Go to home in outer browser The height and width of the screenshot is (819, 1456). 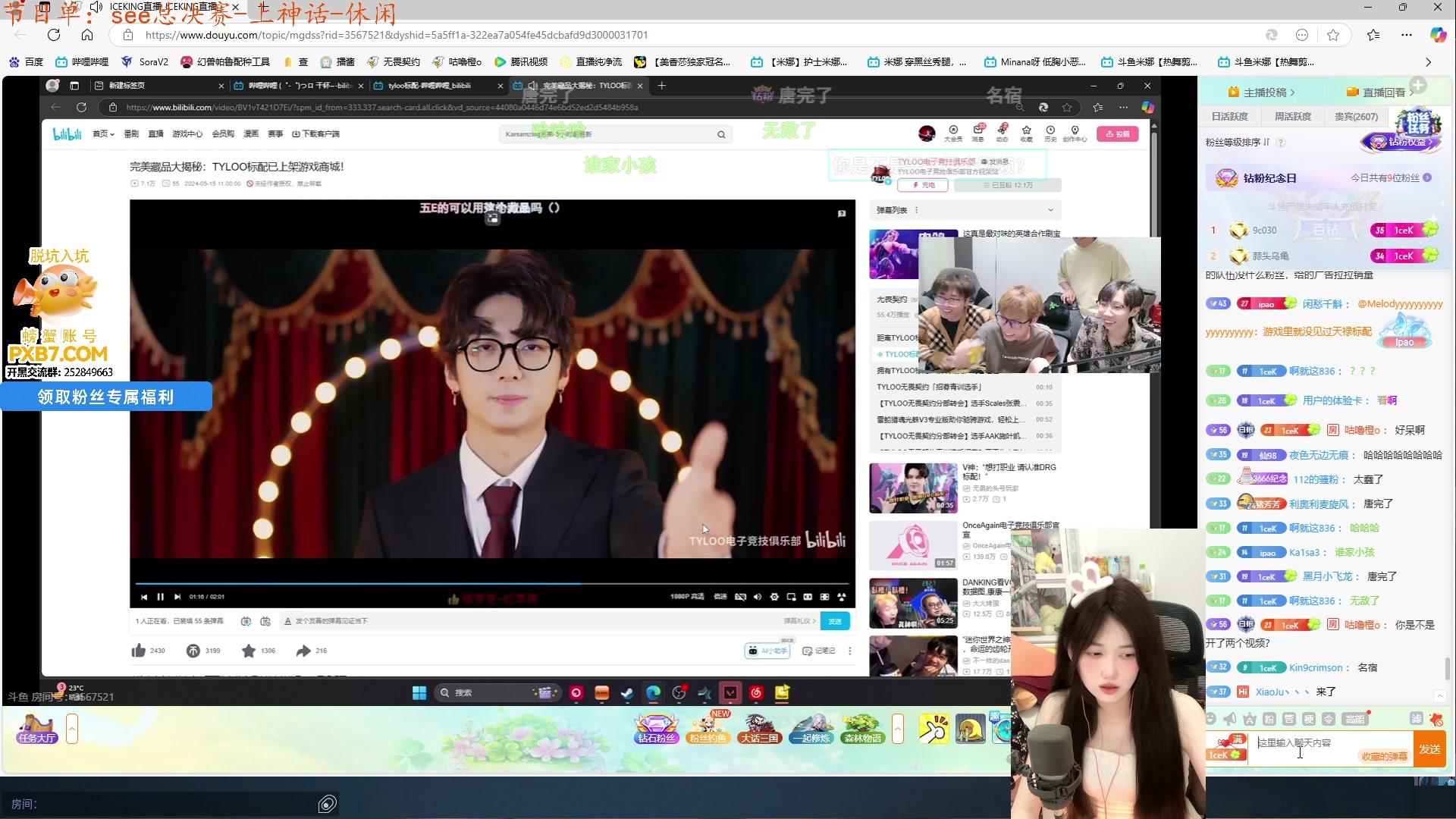click(x=87, y=35)
